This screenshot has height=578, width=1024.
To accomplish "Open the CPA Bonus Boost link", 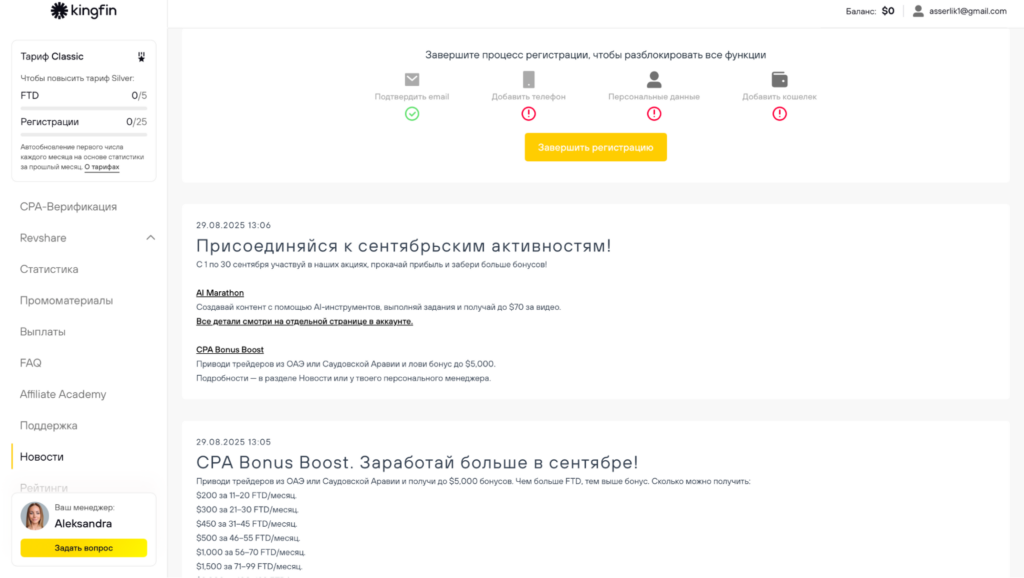I will click(x=230, y=349).
